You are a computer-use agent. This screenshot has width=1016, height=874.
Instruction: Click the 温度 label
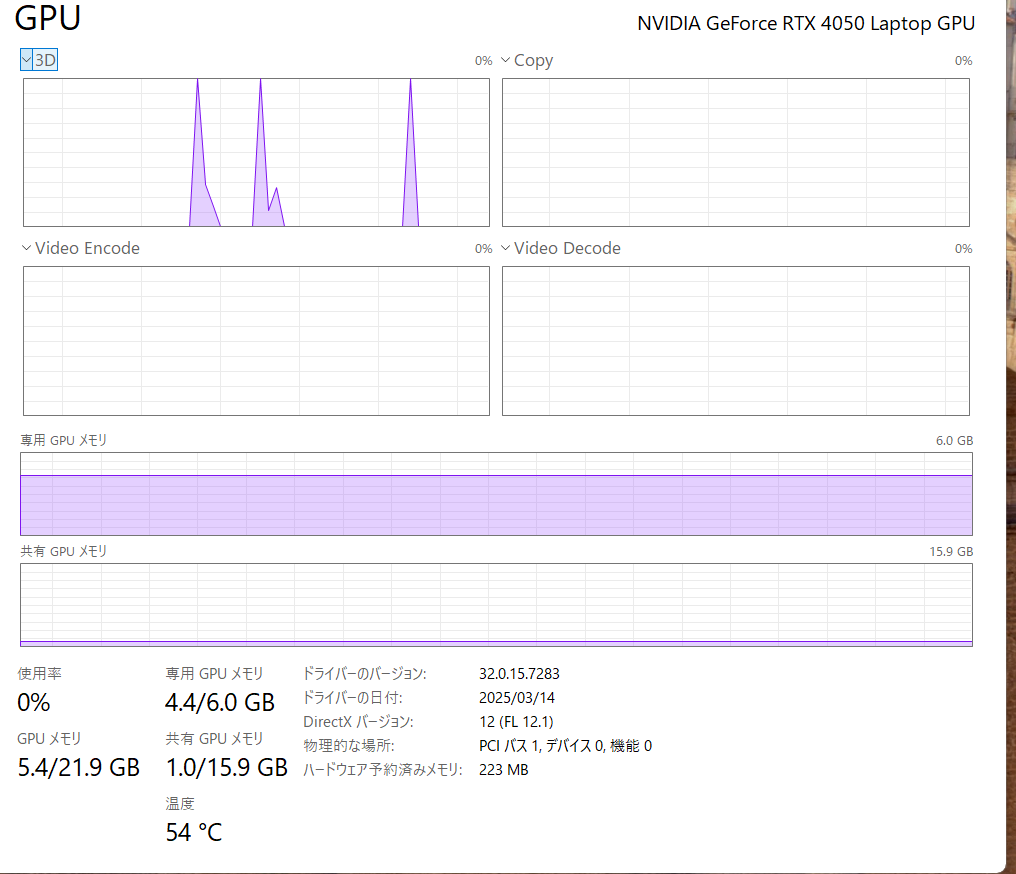(x=180, y=804)
